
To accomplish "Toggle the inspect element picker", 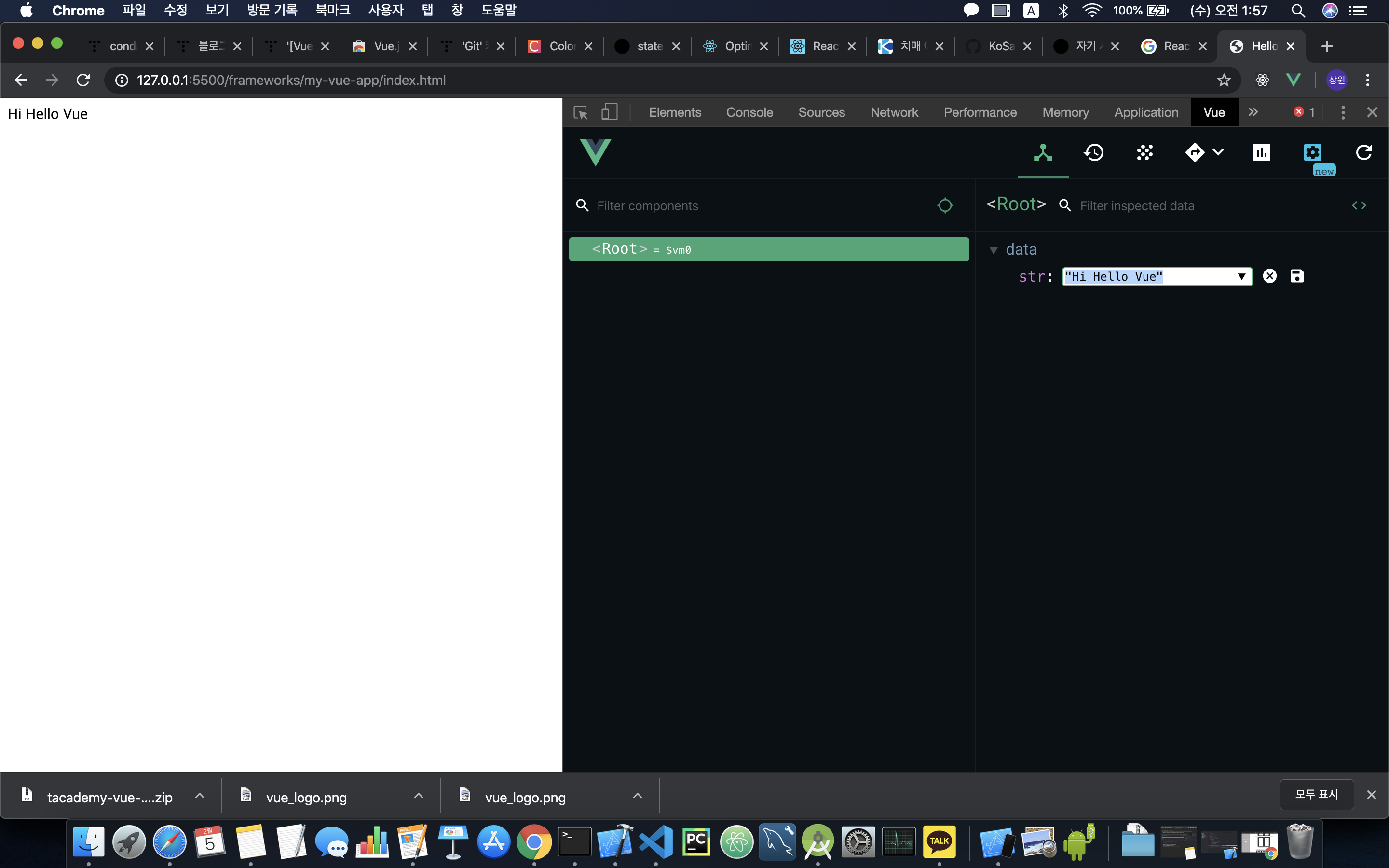I will (x=580, y=112).
